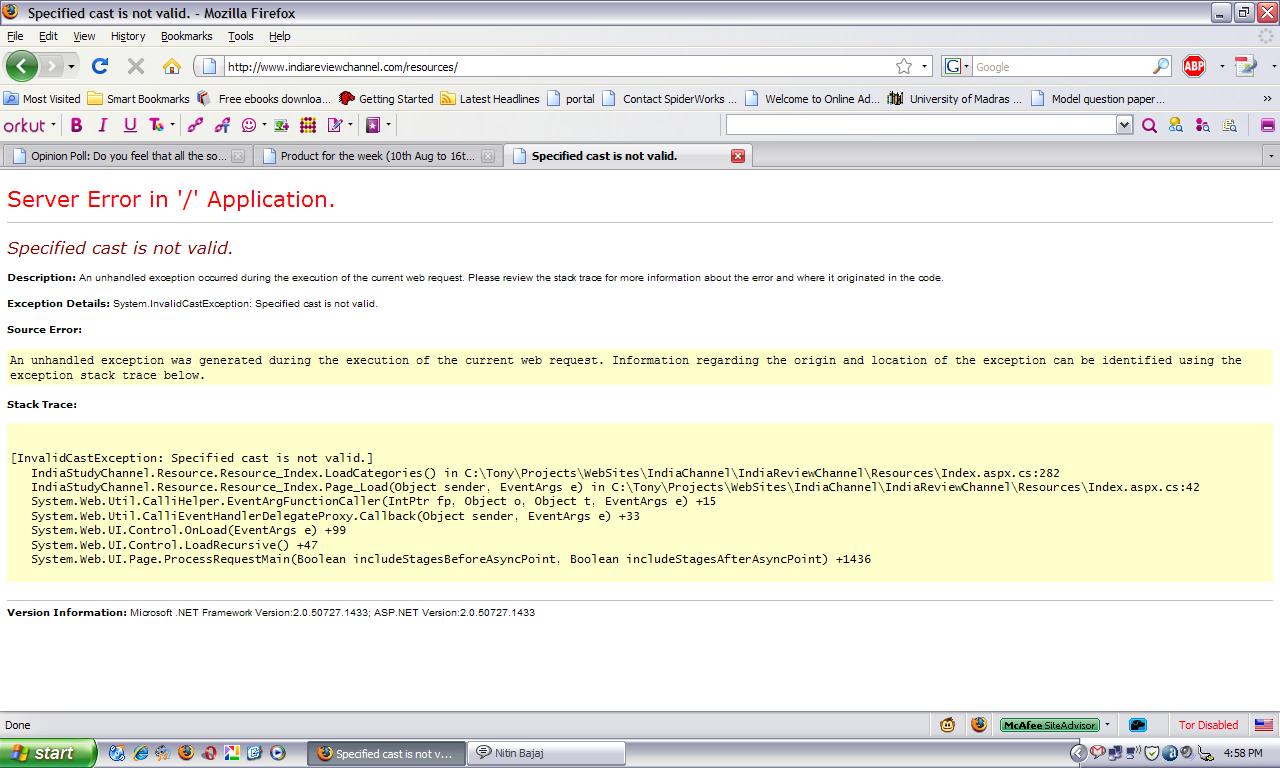Open the orkut toolbar search combo box dropdown
Image resolution: width=1280 pixels, height=768 pixels.
tap(1124, 125)
